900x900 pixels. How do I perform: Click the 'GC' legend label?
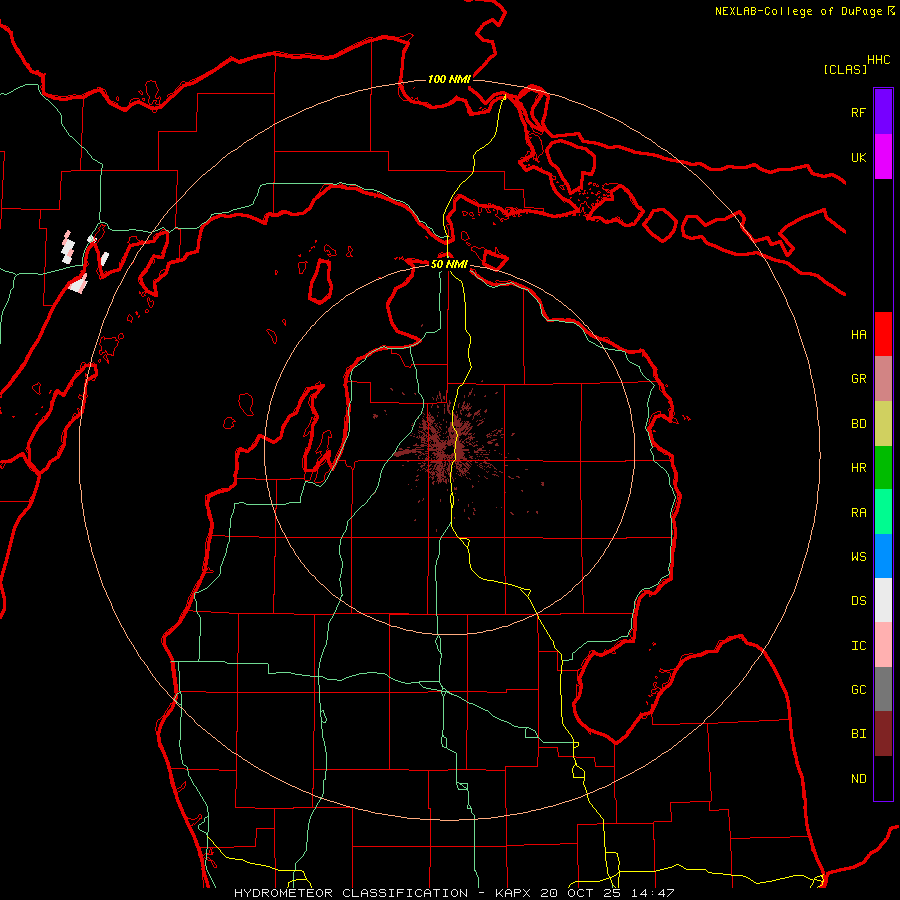point(859,689)
